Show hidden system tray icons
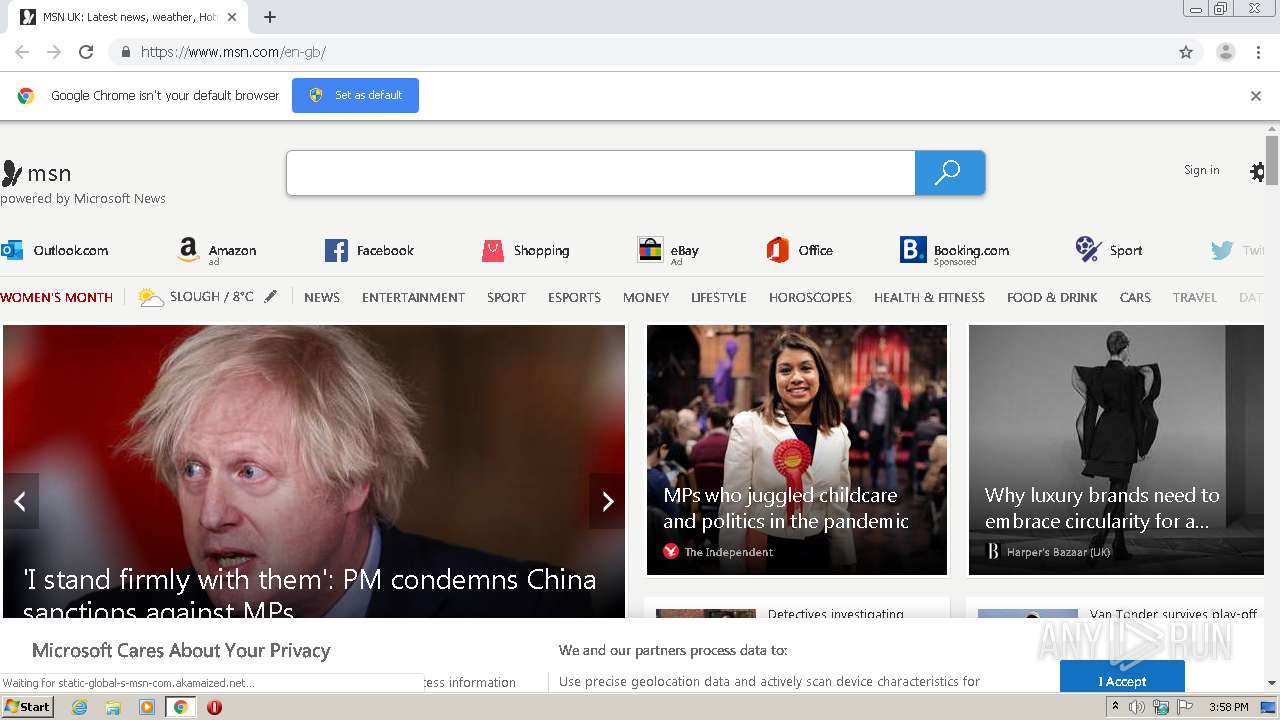The width and height of the screenshot is (1280, 720). 1115,707
